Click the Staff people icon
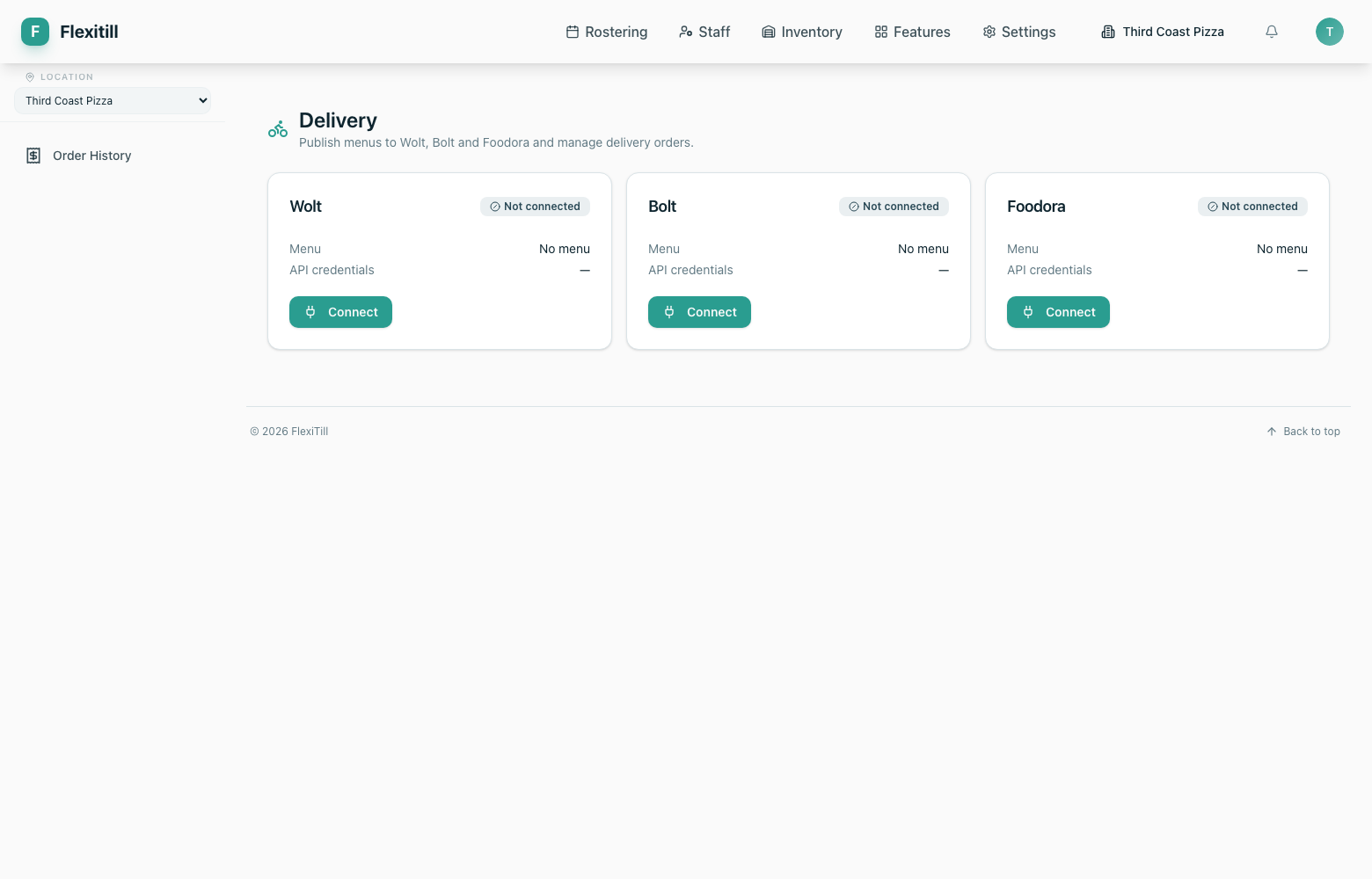 [x=686, y=32]
